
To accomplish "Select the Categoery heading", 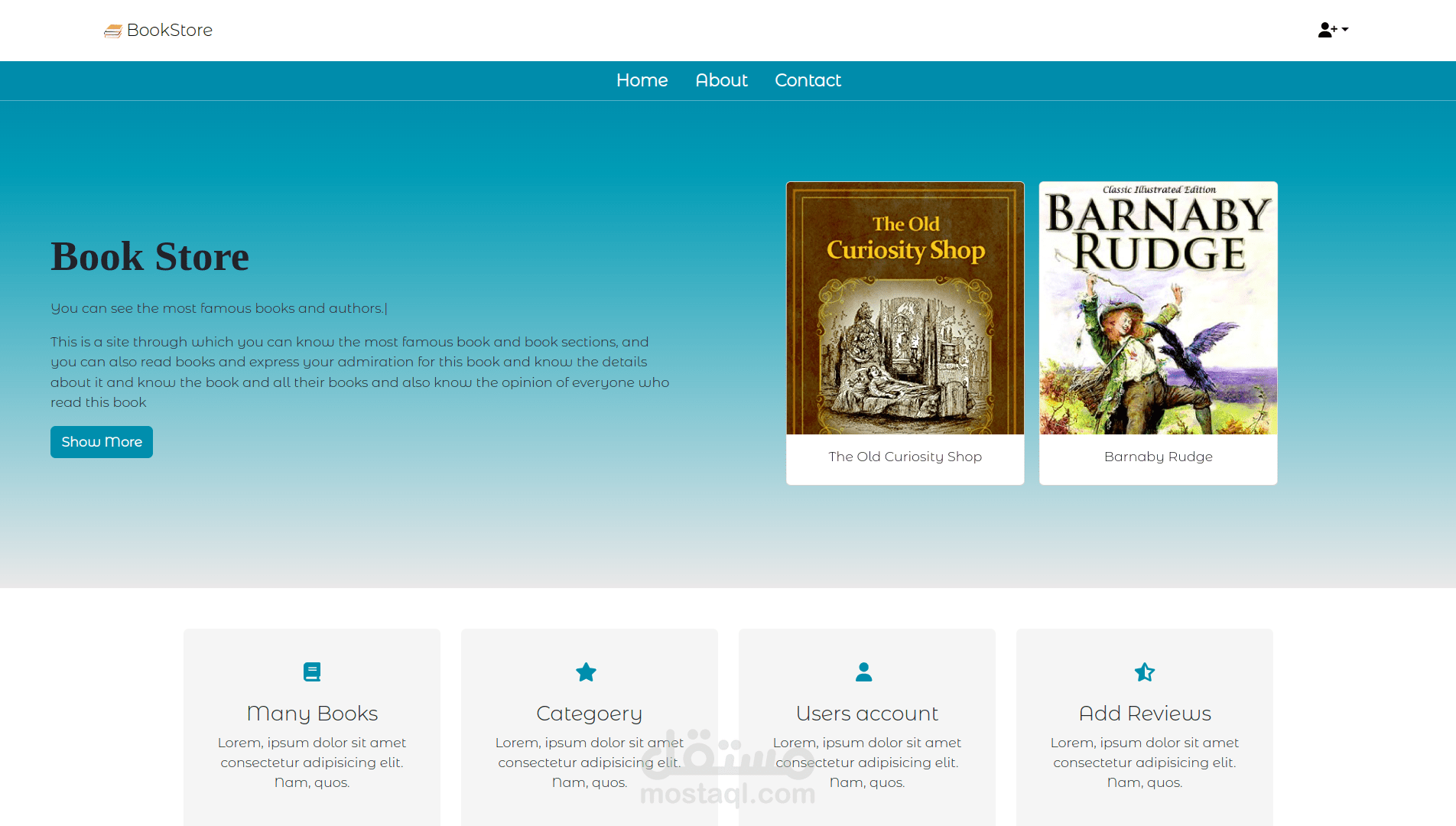I will click(x=590, y=714).
